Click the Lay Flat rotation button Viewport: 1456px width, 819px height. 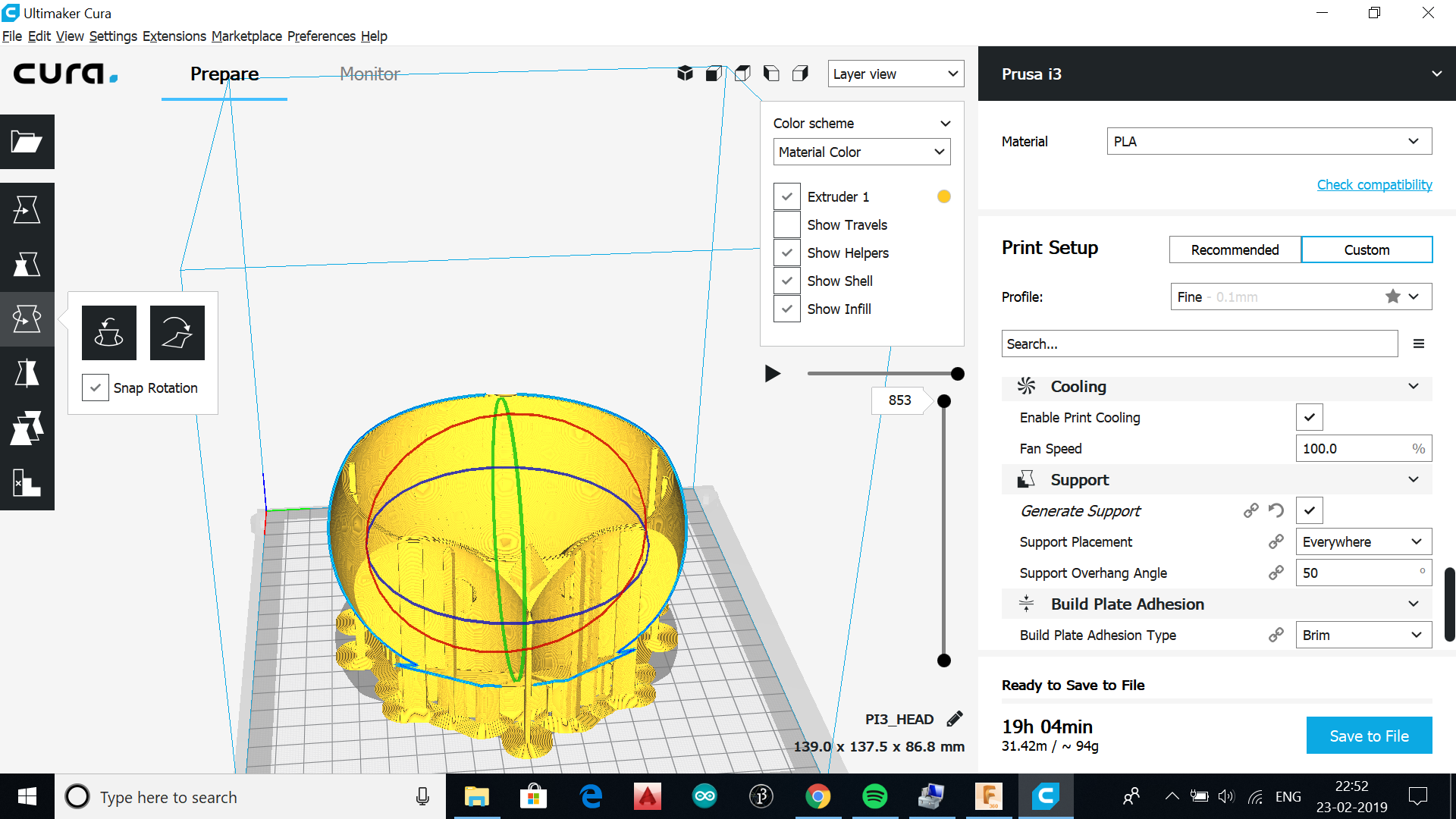click(x=177, y=333)
